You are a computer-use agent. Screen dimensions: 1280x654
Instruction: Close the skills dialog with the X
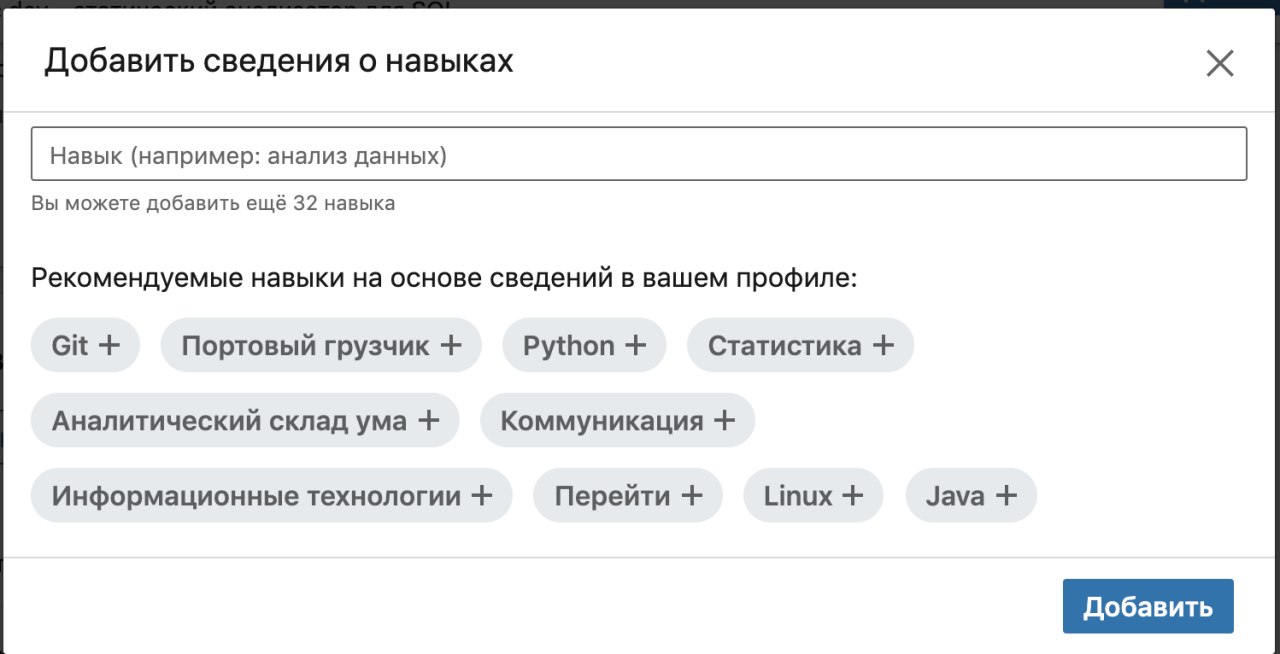pyautogui.click(x=1220, y=64)
